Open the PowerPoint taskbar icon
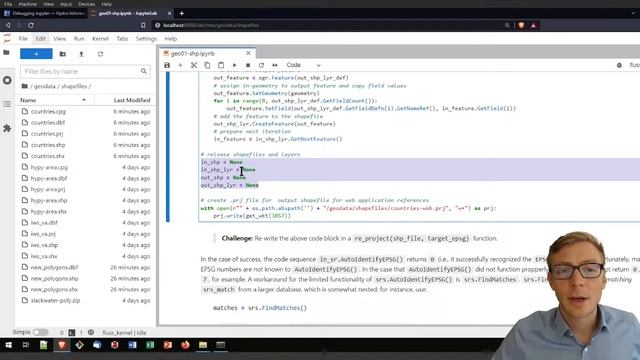640x360 pixels. click(168, 345)
